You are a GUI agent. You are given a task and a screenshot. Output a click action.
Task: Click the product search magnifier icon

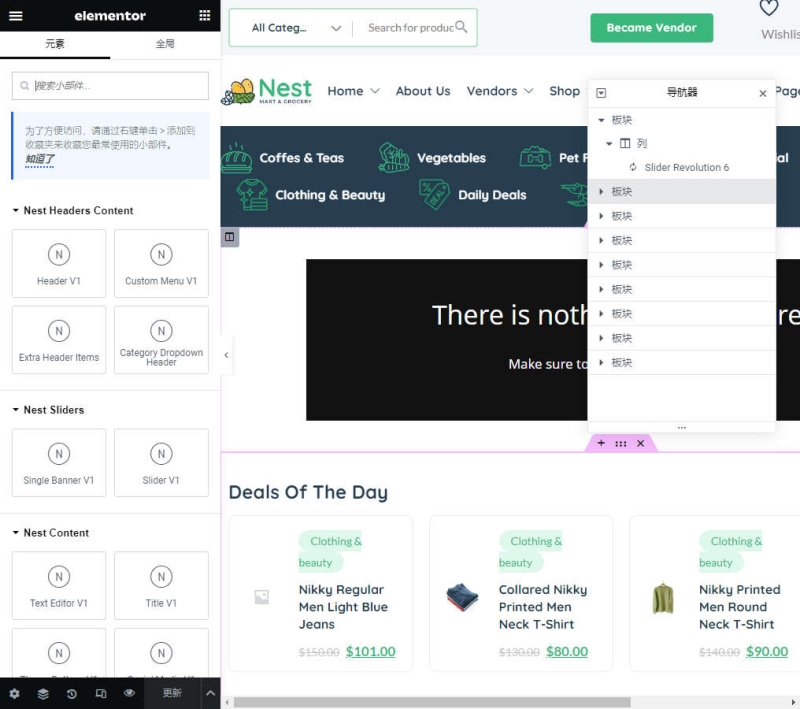pos(461,27)
